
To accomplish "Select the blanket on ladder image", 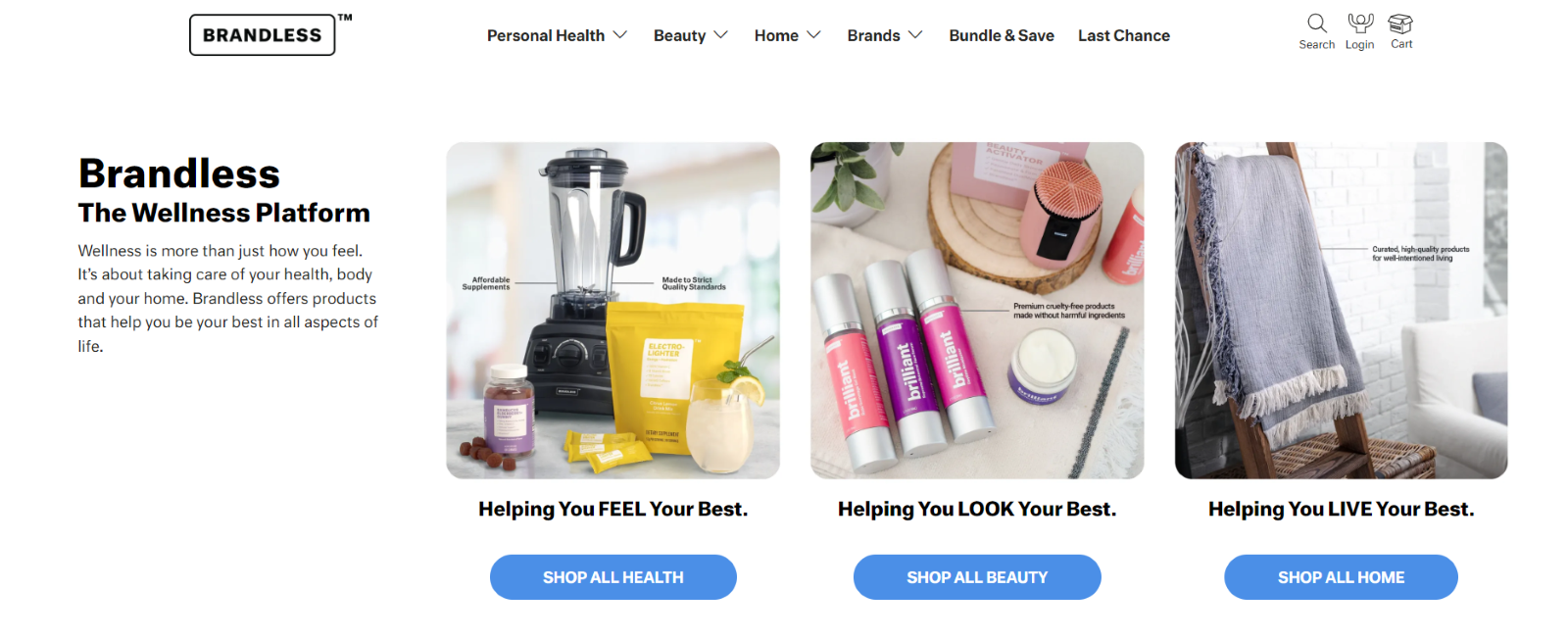I will [x=1341, y=311].
